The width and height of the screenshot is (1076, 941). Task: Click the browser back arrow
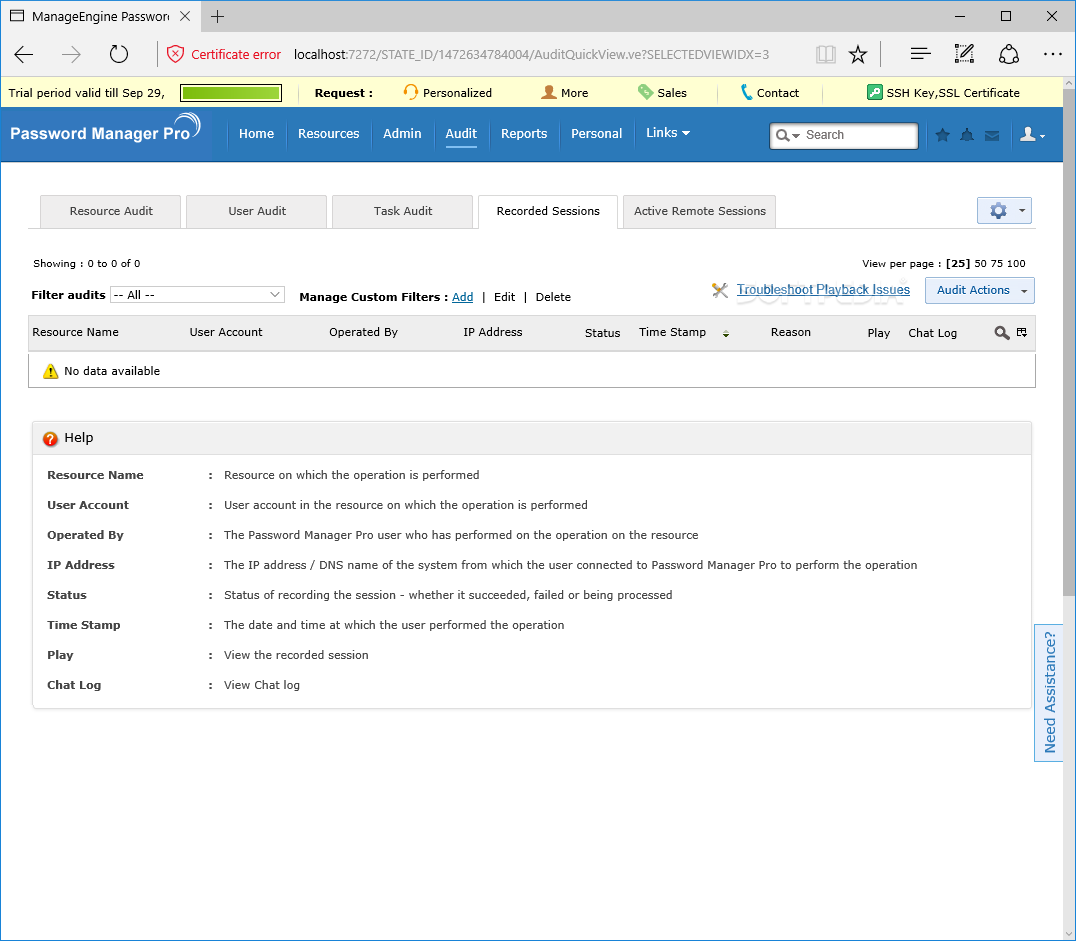(24, 54)
